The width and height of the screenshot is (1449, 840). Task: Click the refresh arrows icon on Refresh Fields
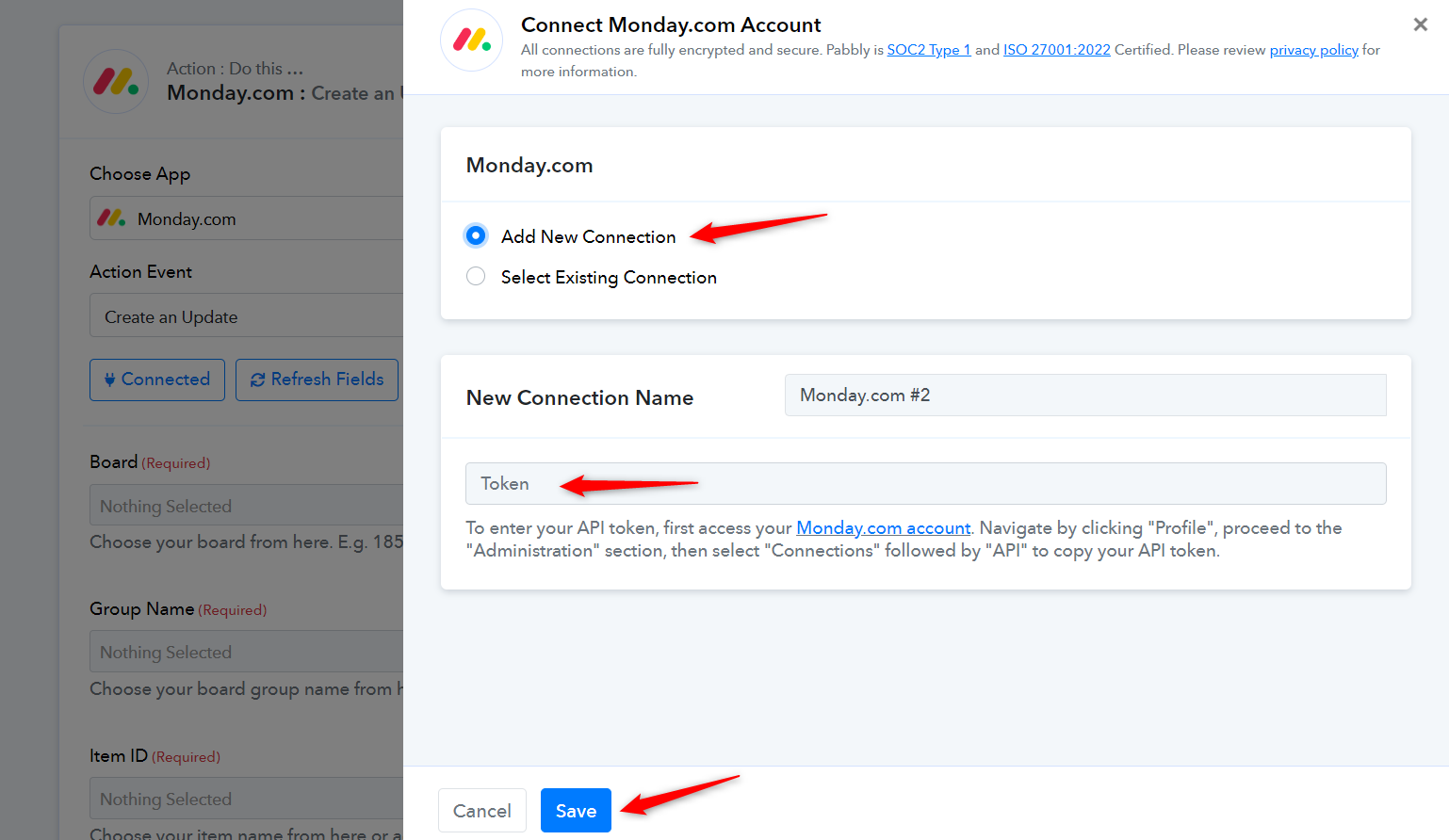(x=257, y=380)
